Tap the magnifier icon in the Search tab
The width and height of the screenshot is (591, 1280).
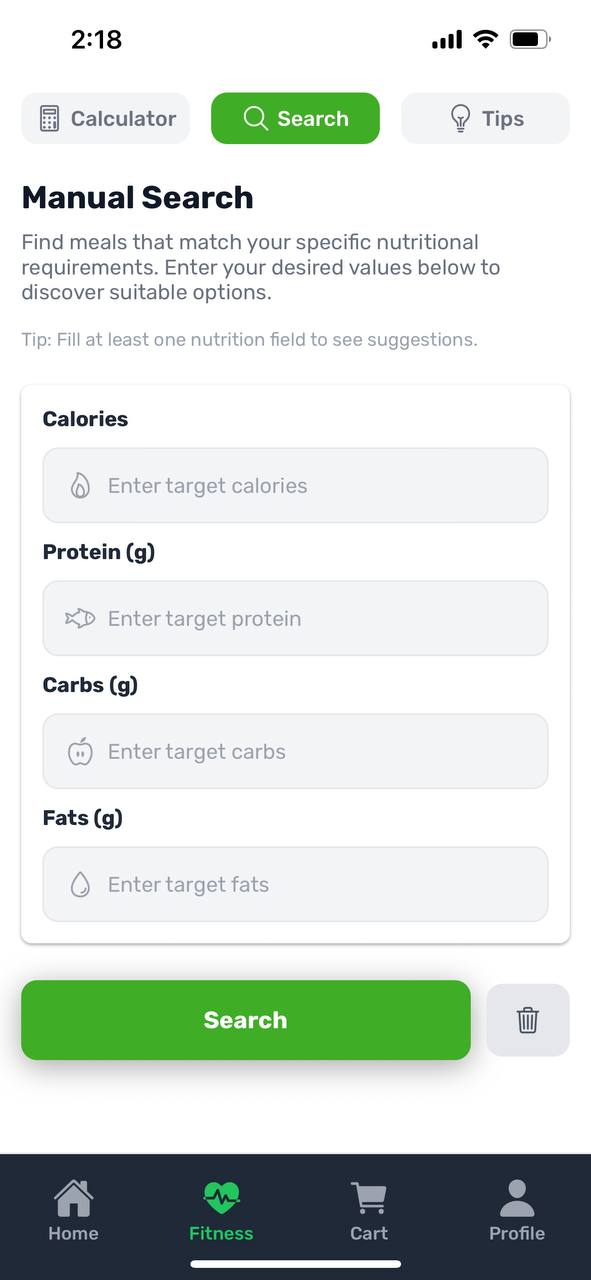coord(256,118)
